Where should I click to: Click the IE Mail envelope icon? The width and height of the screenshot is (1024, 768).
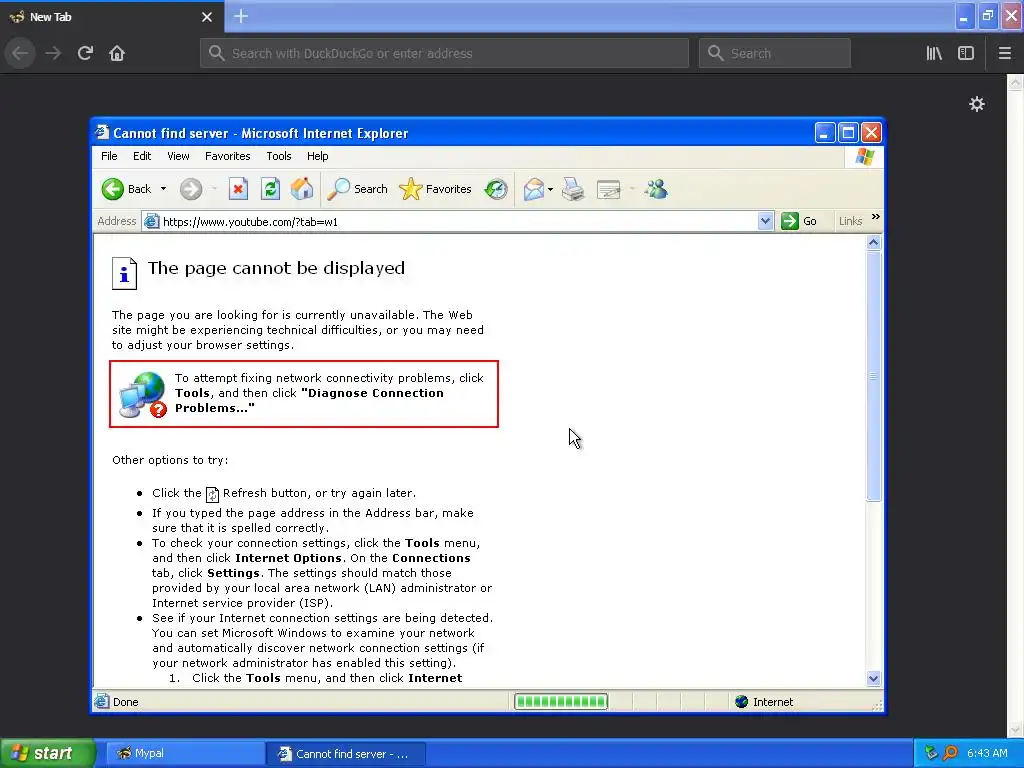(534, 189)
